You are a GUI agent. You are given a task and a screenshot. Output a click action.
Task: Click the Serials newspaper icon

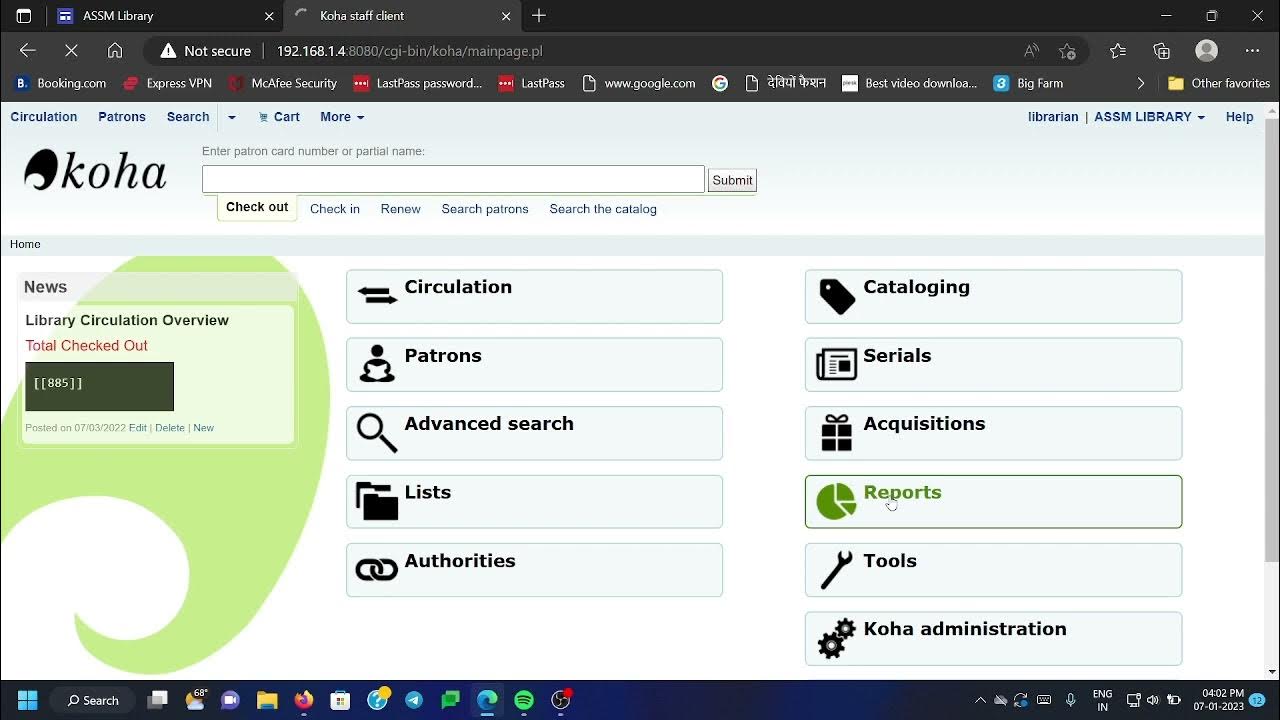pos(837,364)
